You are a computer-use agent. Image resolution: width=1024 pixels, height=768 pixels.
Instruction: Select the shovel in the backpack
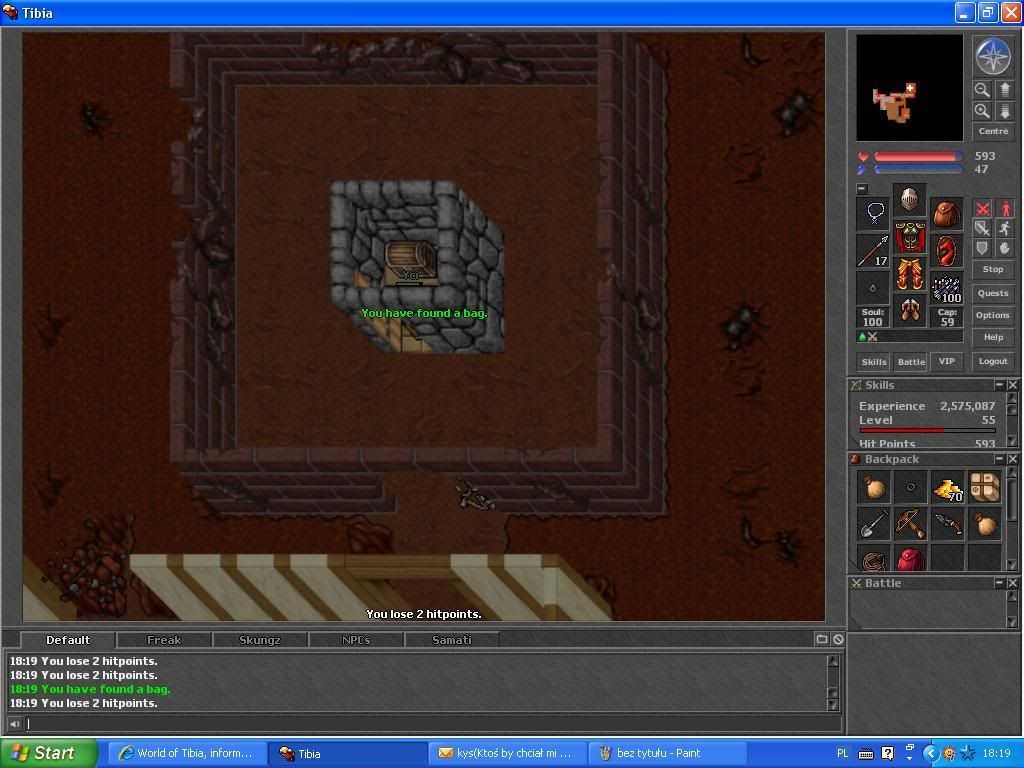(873, 524)
